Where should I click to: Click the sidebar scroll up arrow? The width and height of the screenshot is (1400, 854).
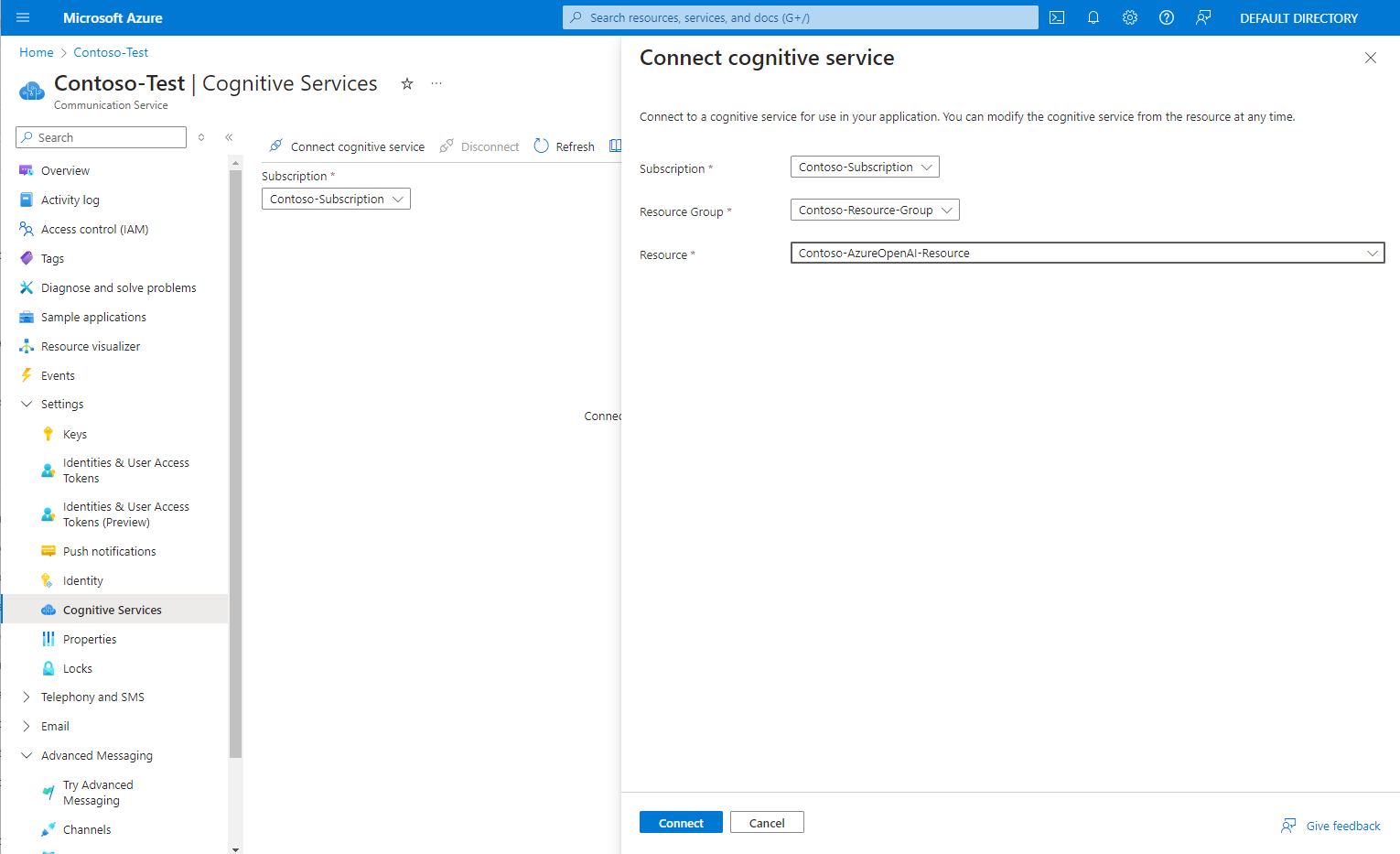pos(235,162)
